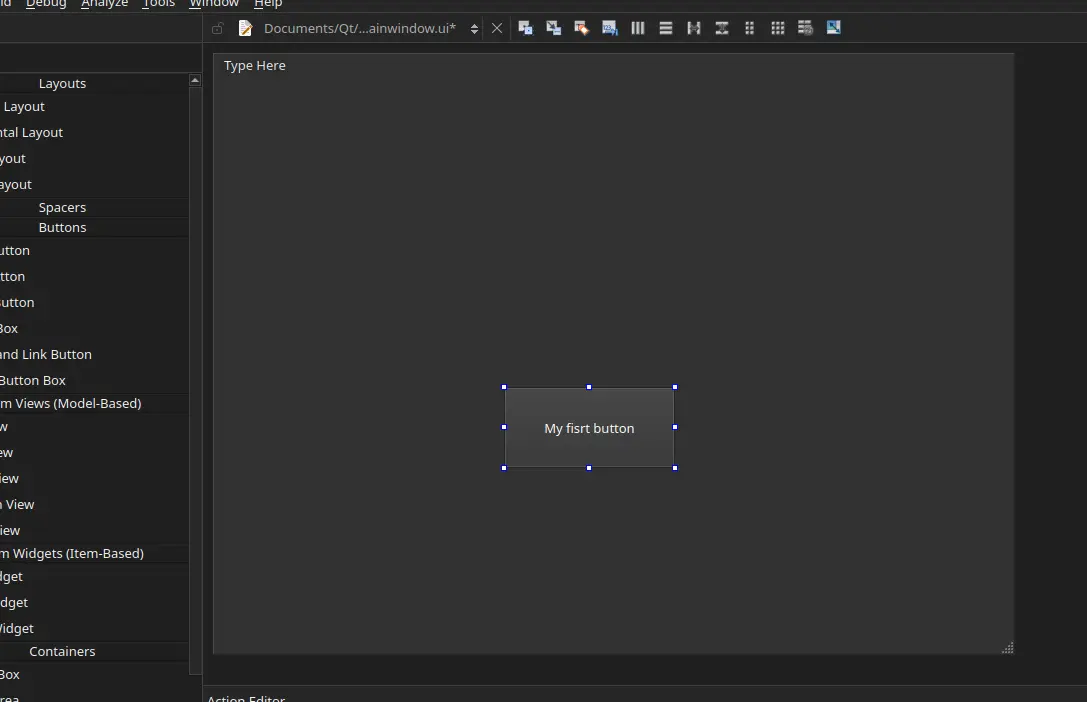1087x702 pixels.
Task: Select the 'My fisrt button' push button
Action: coord(589,428)
